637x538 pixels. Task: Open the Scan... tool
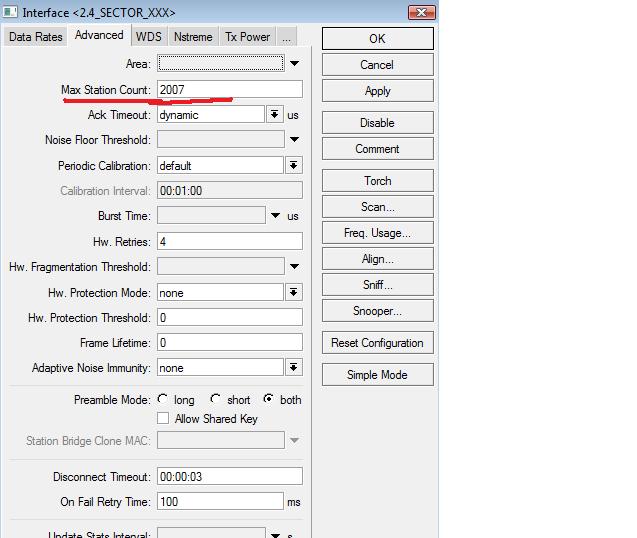(x=377, y=207)
